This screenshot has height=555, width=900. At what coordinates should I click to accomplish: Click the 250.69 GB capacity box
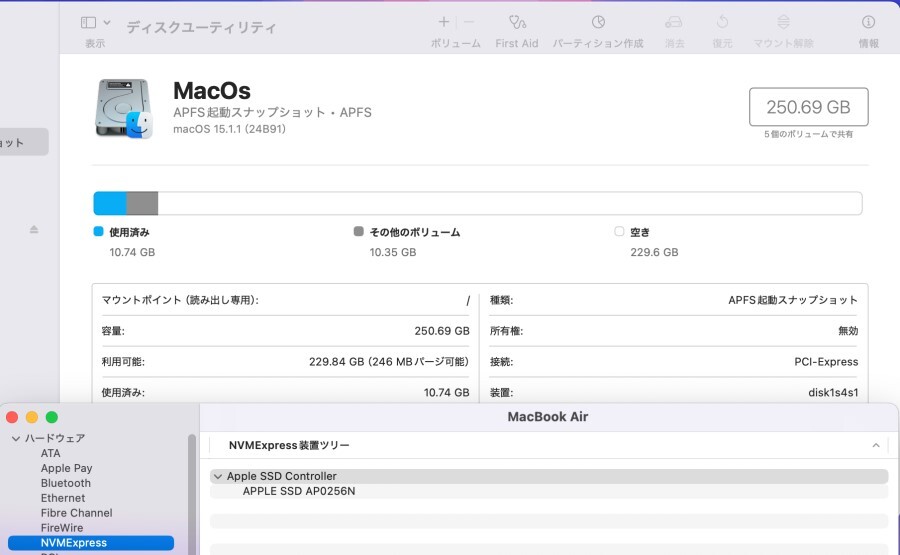[808, 107]
